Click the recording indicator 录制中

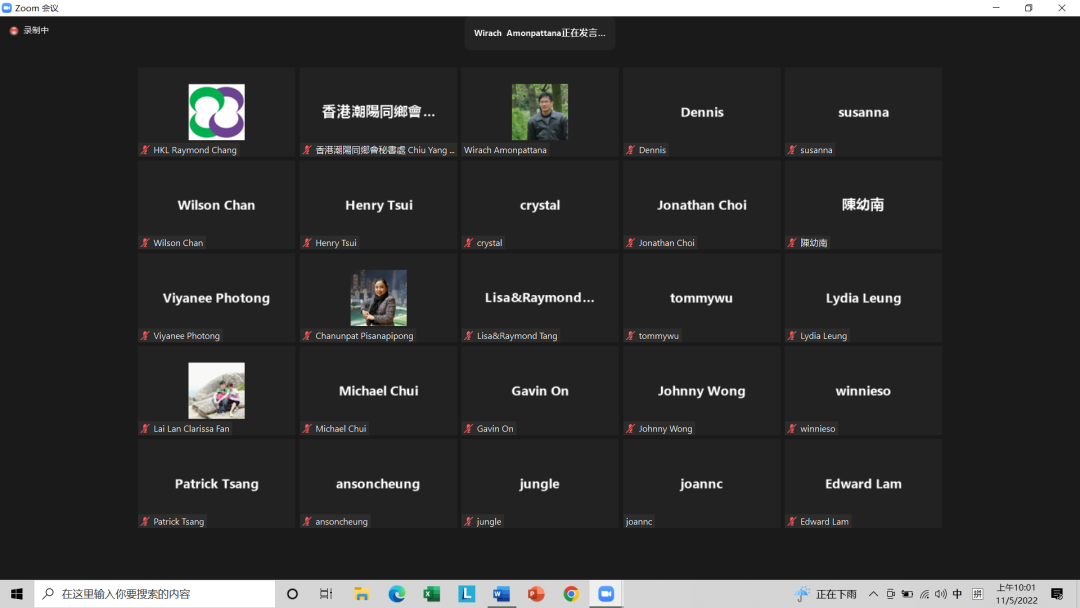pos(30,30)
